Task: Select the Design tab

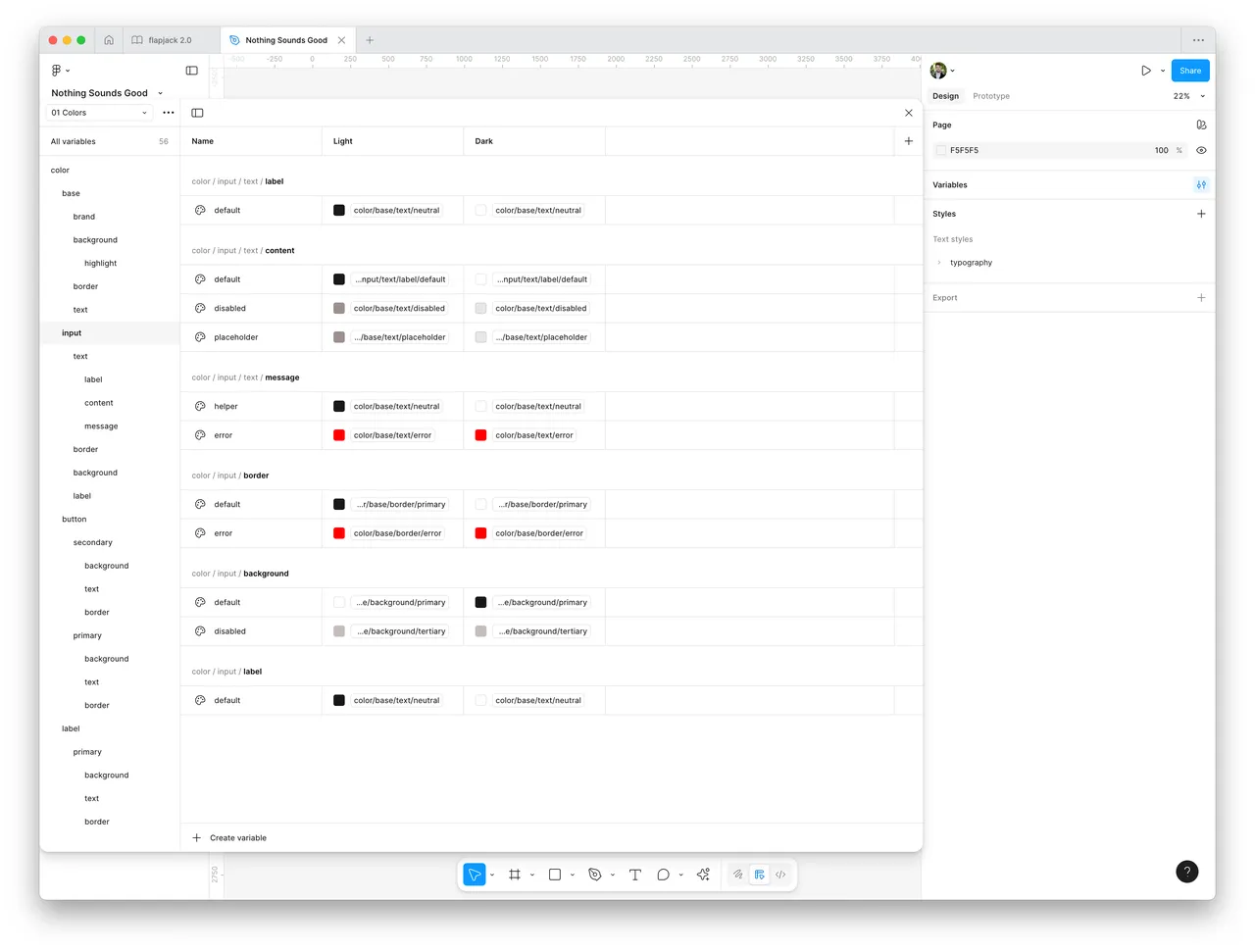Action: click(946, 96)
